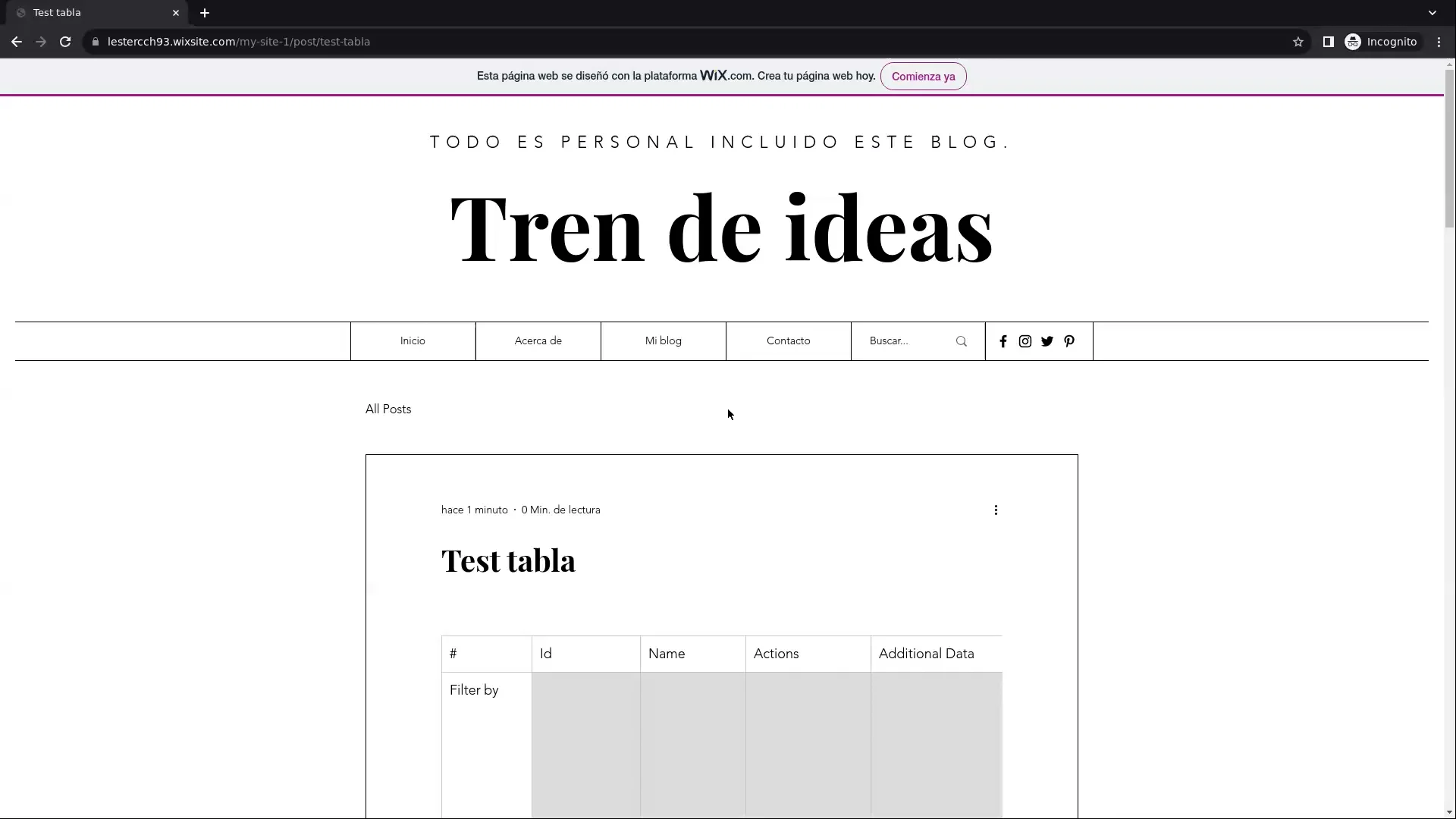The width and height of the screenshot is (1456, 819).
Task: Open a new browser tab
Action: tap(205, 13)
